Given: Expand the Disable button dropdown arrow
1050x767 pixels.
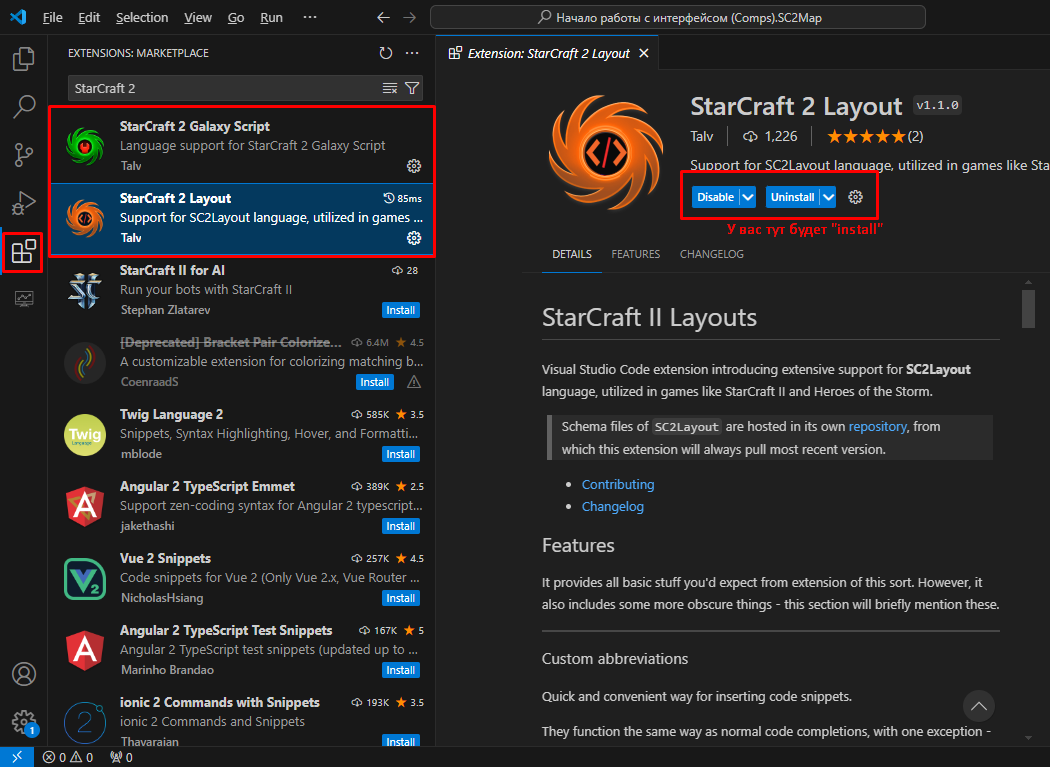Looking at the screenshot, I should pos(748,197).
